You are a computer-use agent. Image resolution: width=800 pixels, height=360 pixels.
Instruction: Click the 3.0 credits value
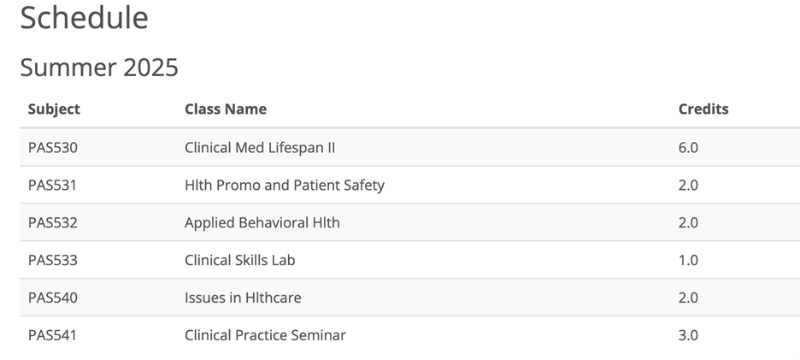pyautogui.click(x=688, y=336)
